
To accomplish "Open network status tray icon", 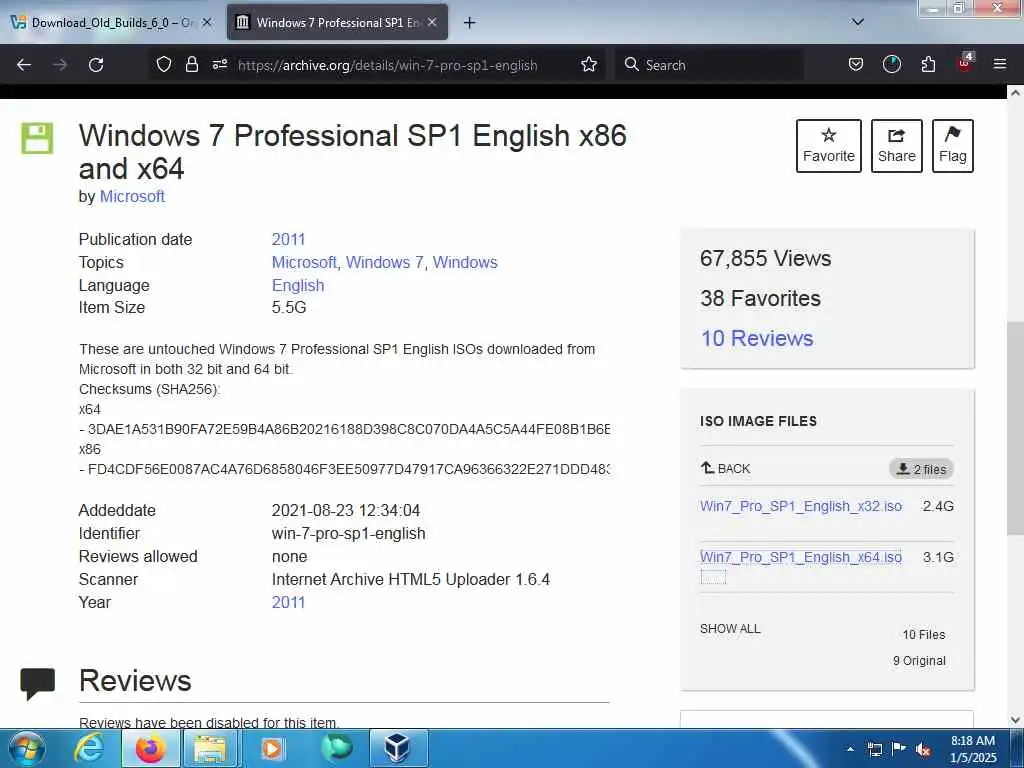I will (x=874, y=749).
